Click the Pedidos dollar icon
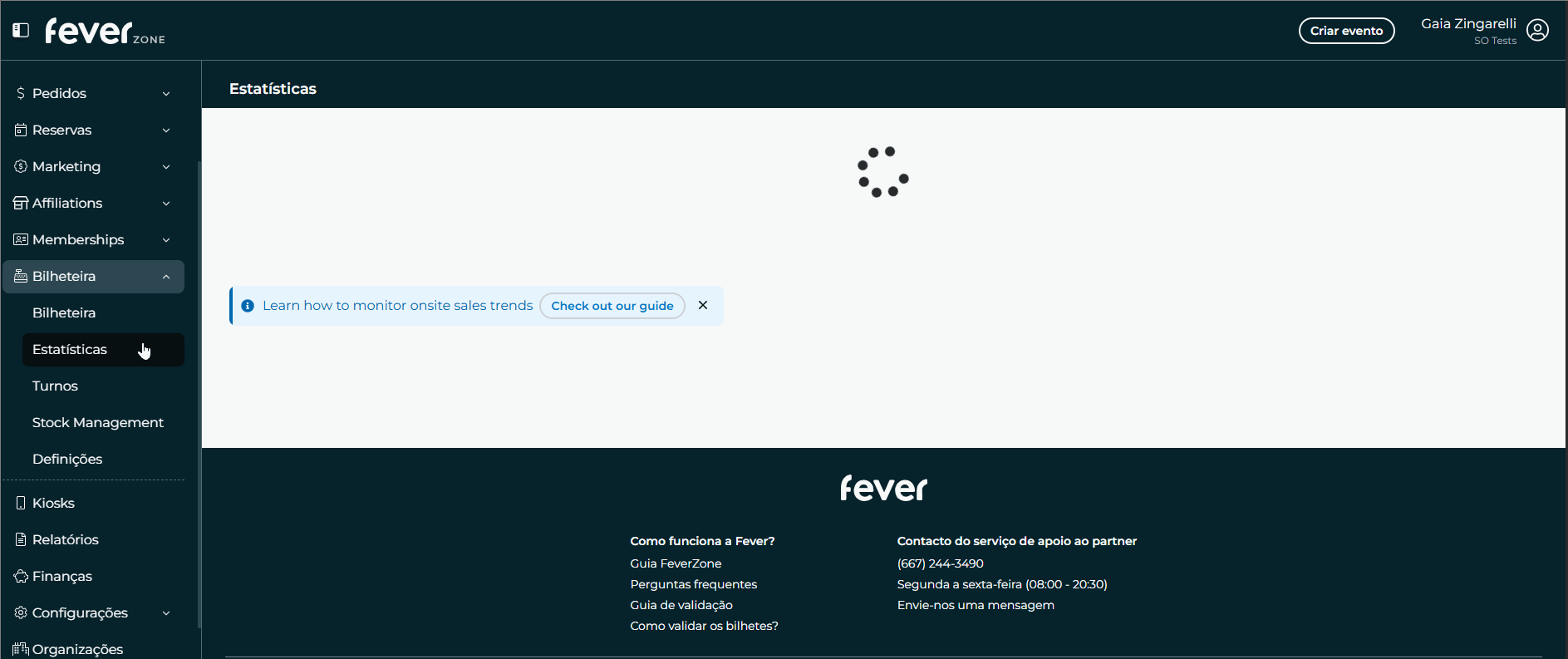The image size is (1568, 659). point(21,93)
